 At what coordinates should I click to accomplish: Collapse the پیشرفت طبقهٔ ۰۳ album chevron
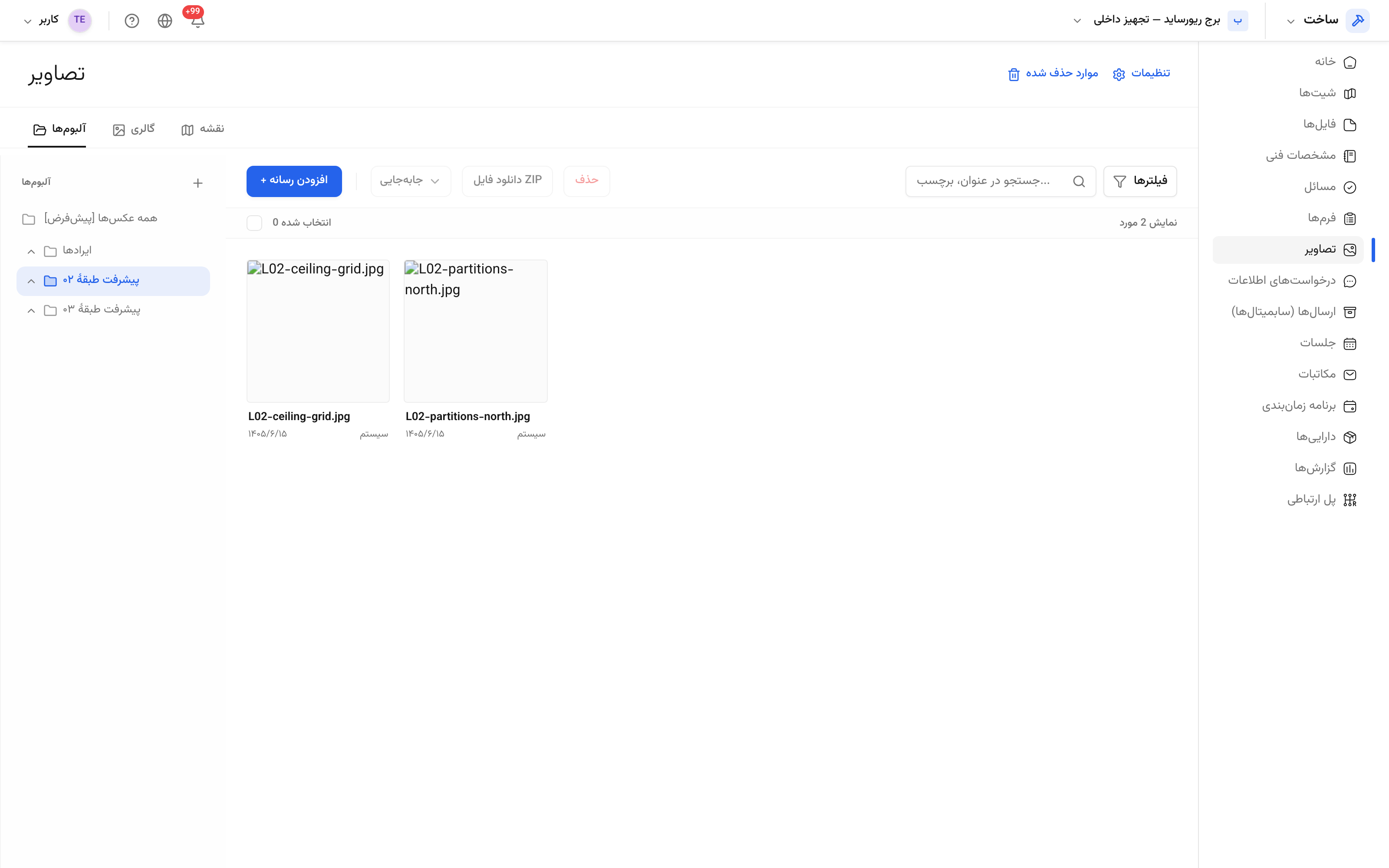point(31,311)
